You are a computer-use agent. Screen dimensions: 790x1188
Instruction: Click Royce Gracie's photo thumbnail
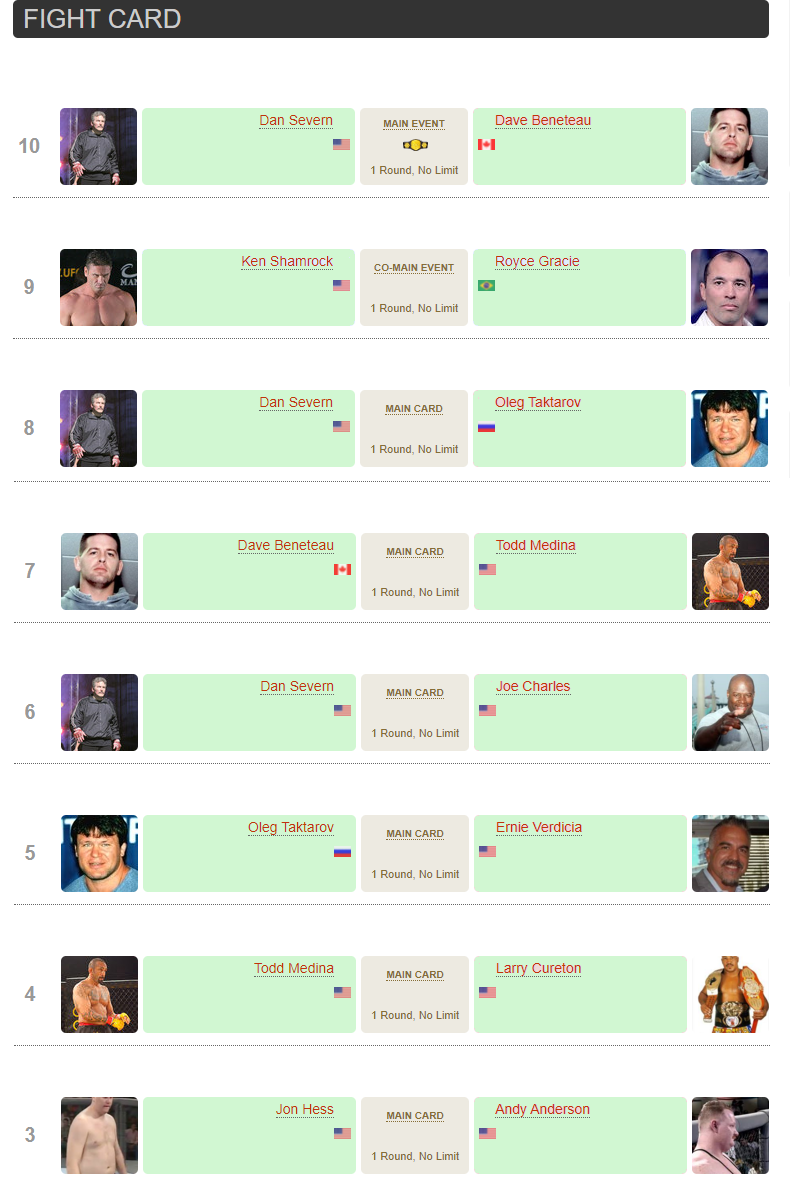coord(729,287)
